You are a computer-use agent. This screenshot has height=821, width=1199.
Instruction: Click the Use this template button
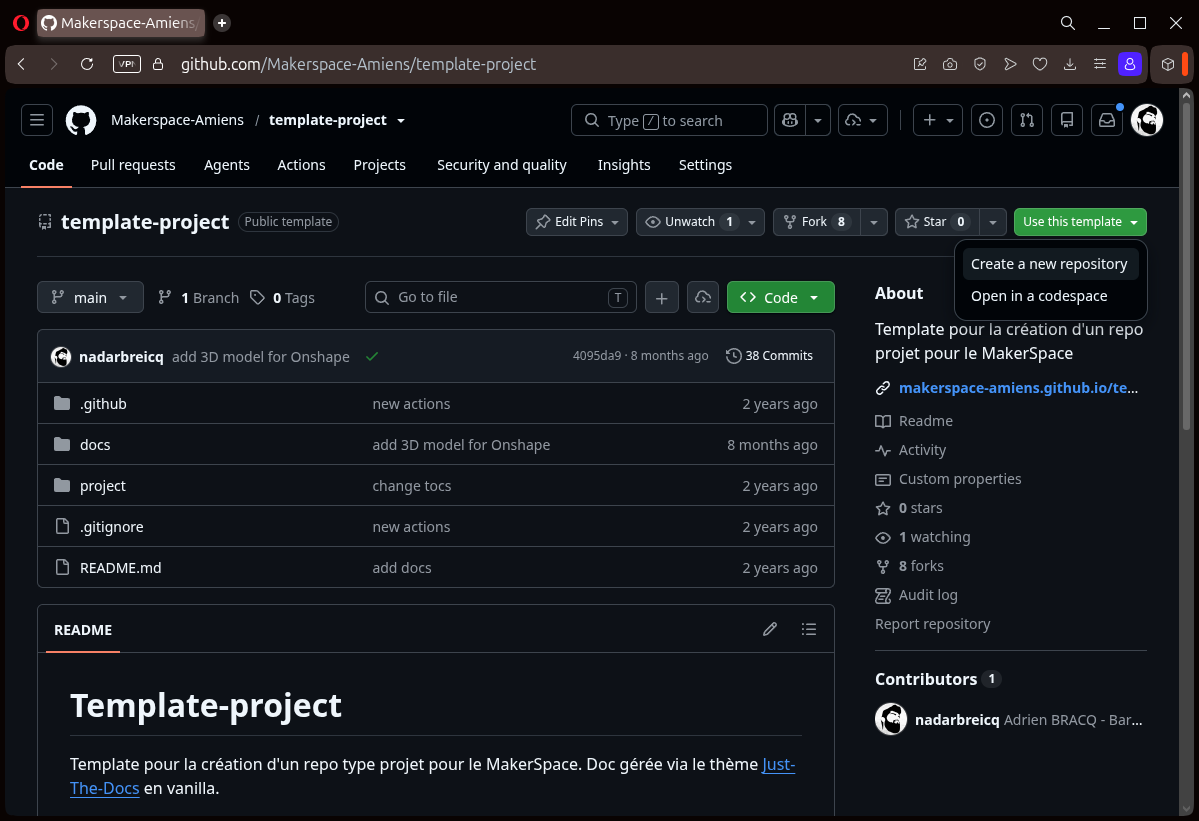coord(1080,222)
